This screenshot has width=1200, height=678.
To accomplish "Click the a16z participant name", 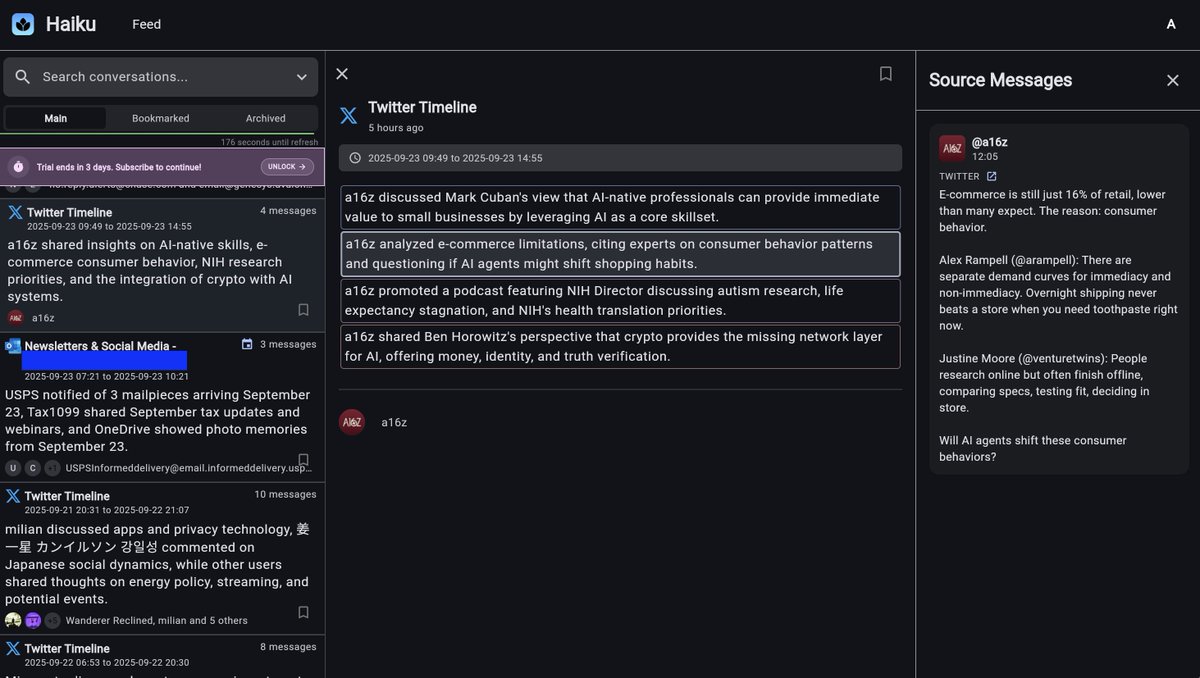I will click(394, 422).
